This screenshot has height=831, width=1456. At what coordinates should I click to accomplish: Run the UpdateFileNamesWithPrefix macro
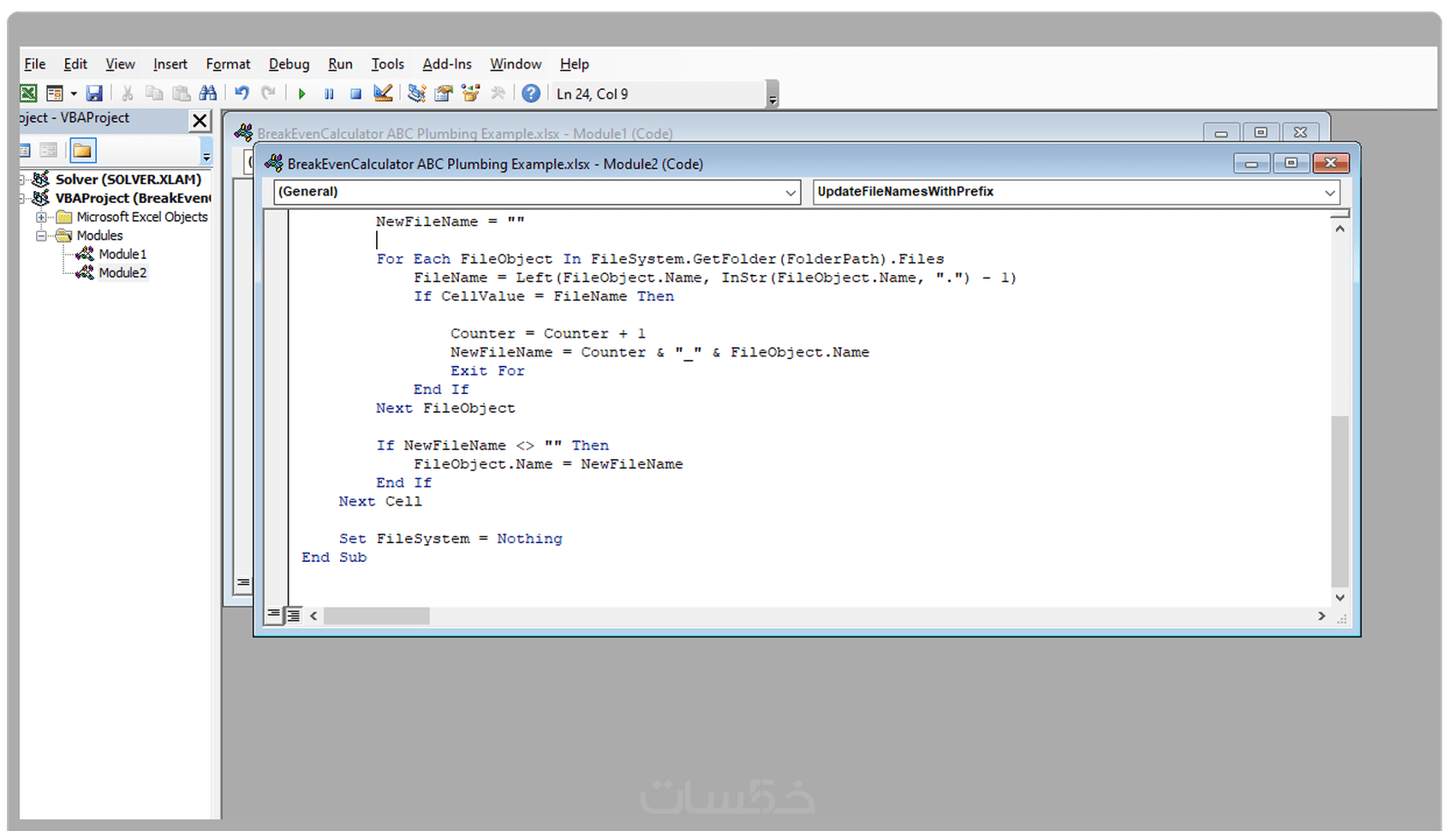click(x=301, y=93)
